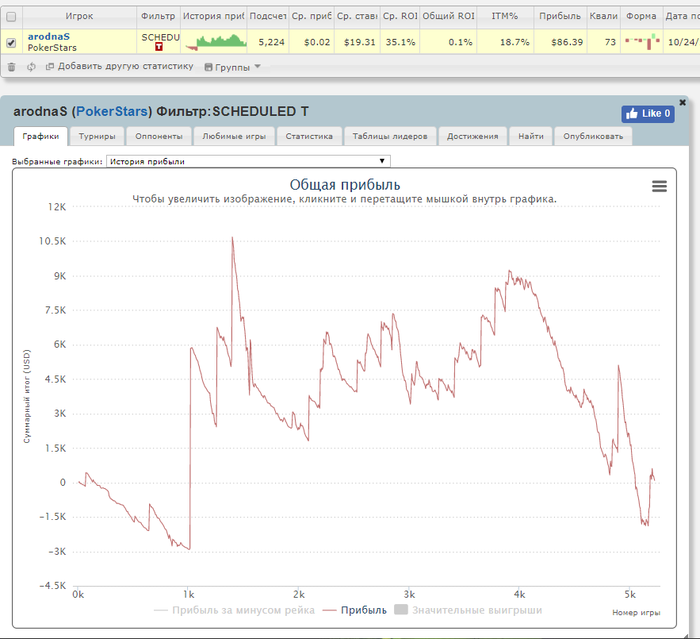The image size is (700, 639).
Task: Click the Facebook Like thumbs-up button
Action: point(648,114)
